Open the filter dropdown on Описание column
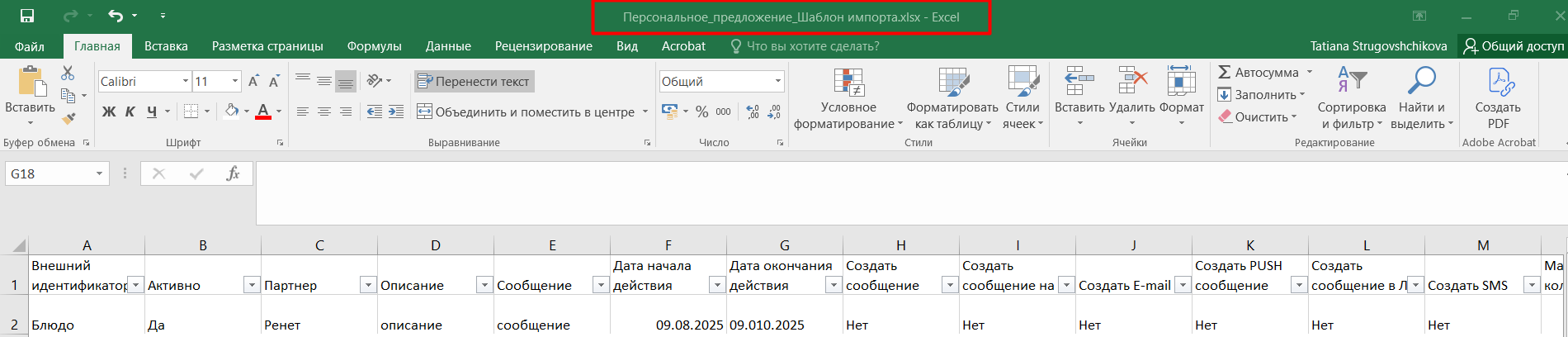Screen dimensions: 1568x337 point(484,285)
